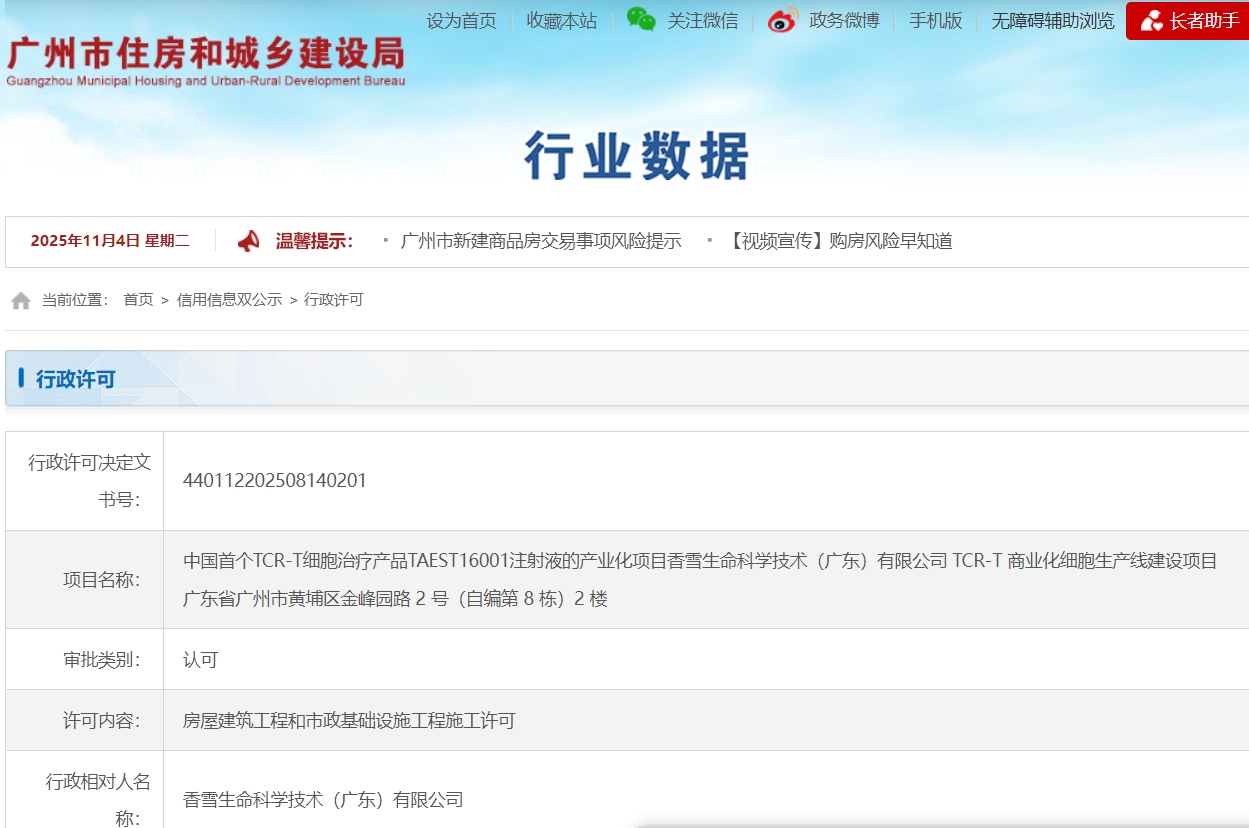Click 房屋建筑工程和市政基础设施工程施工许可 value
The height and width of the screenshot is (828, 1249).
pyautogui.click(x=349, y=721)
